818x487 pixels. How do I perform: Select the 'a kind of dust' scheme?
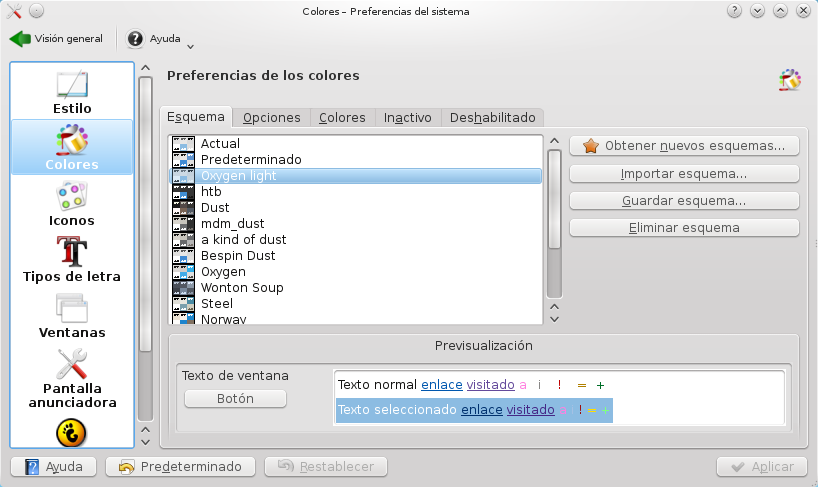click(356, 240)
